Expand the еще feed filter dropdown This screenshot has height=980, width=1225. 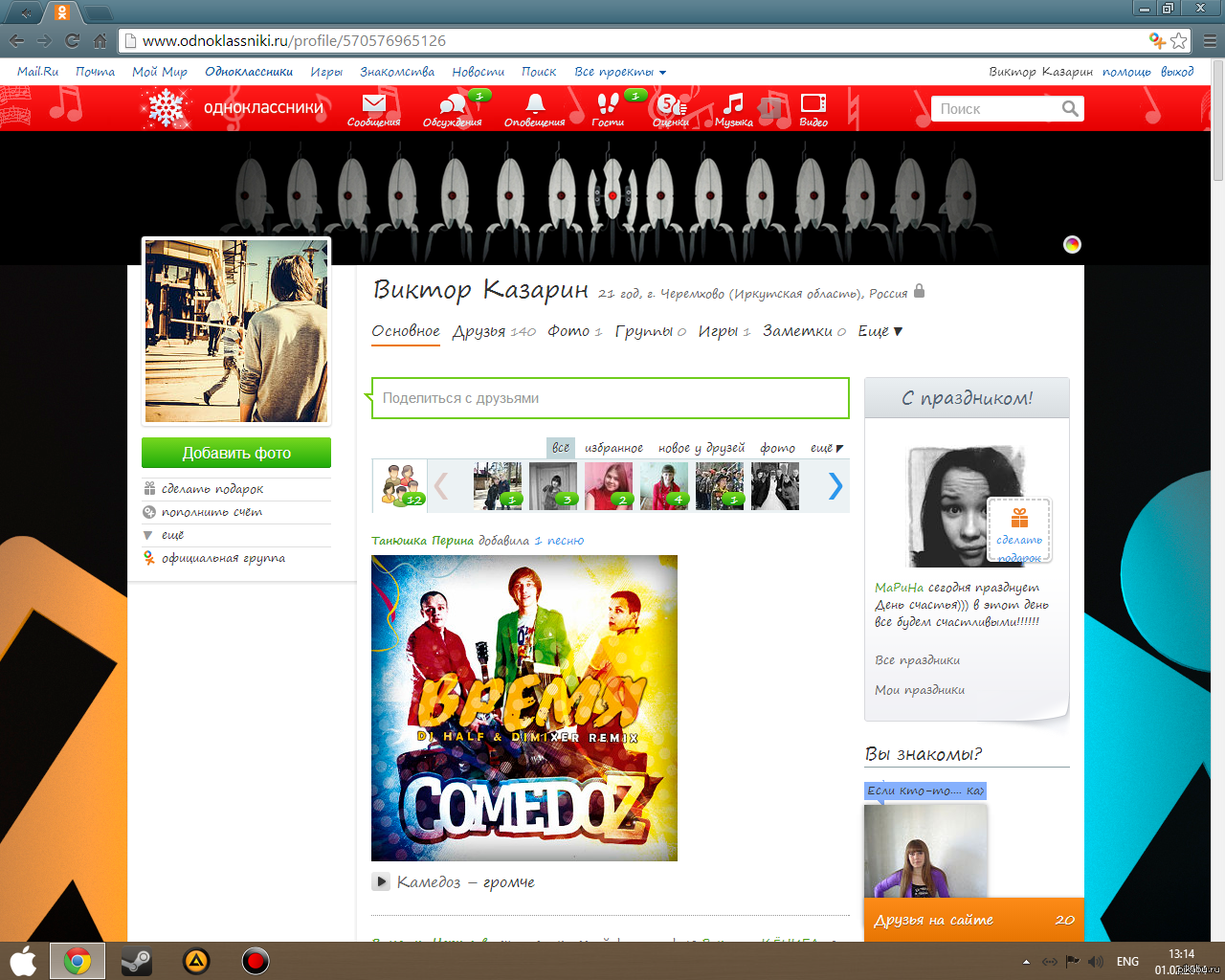pyautogui.click(x=827, y=448)
